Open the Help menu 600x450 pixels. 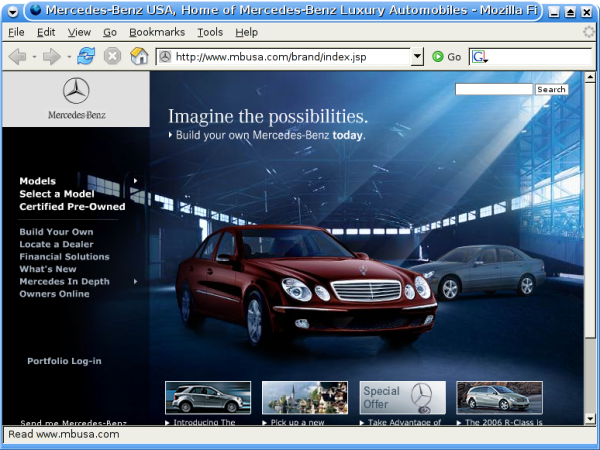[246, 33]
